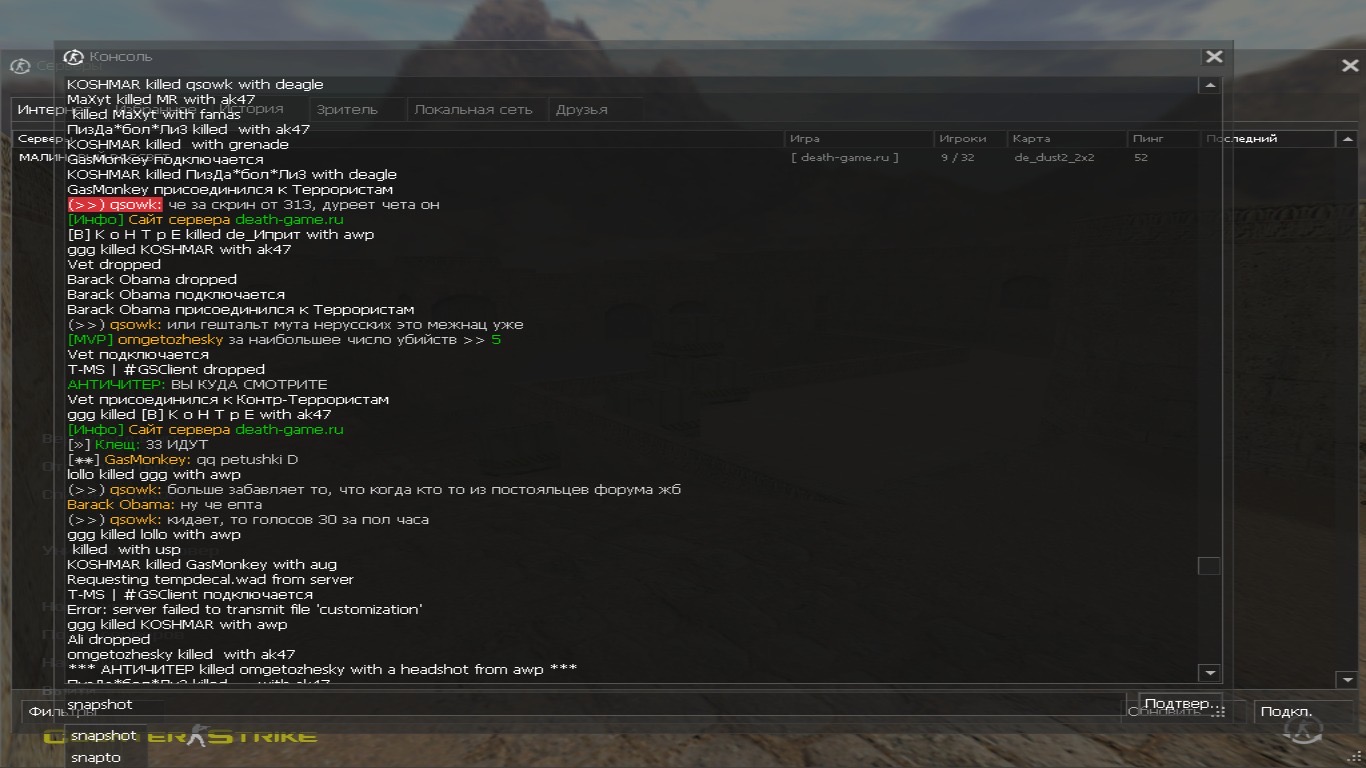
Task: Open the Друзья tab
Action: pos(582,110)
